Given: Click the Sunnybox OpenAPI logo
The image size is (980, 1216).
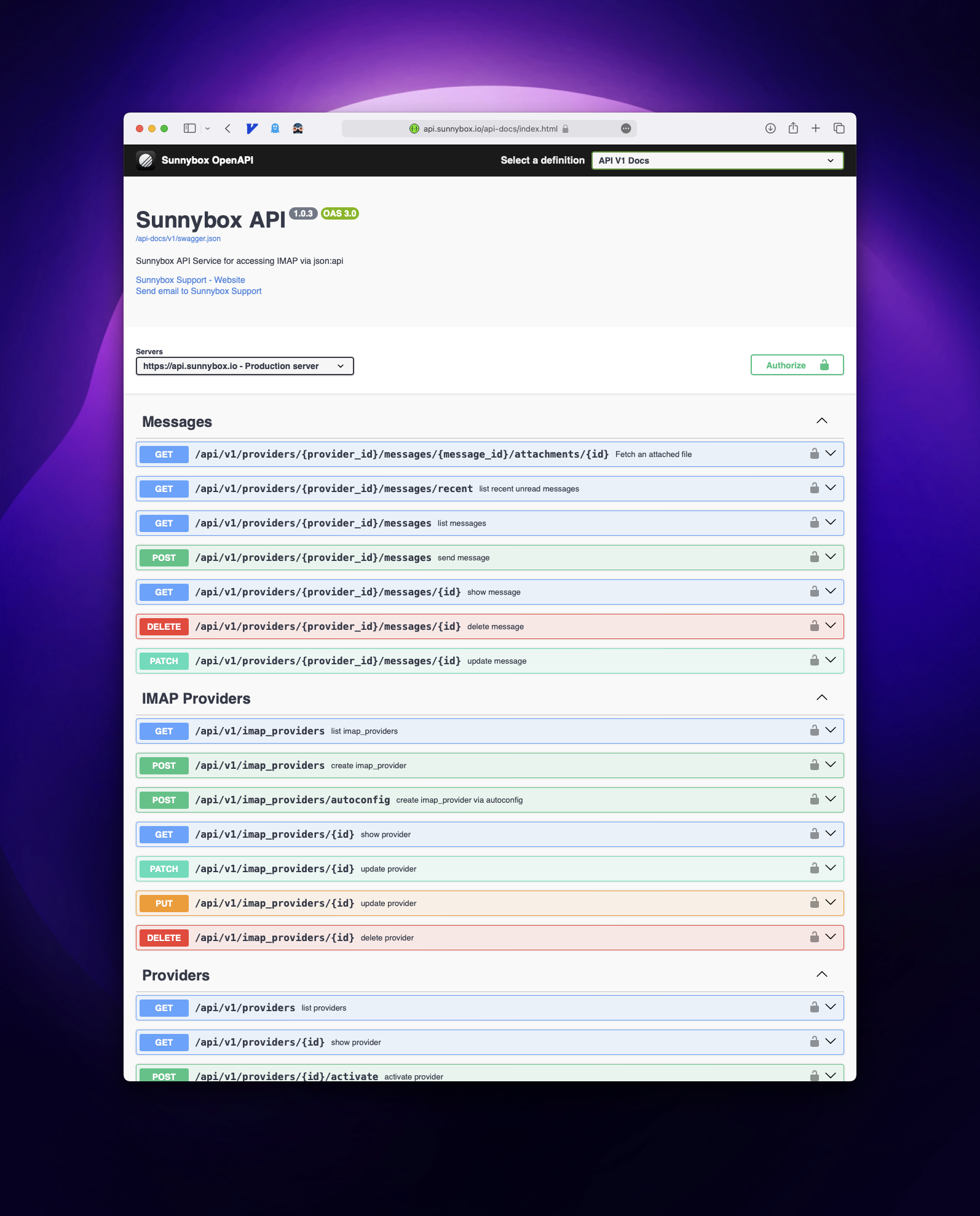Looking at the screenshot, I should click(x=146, y=161).
